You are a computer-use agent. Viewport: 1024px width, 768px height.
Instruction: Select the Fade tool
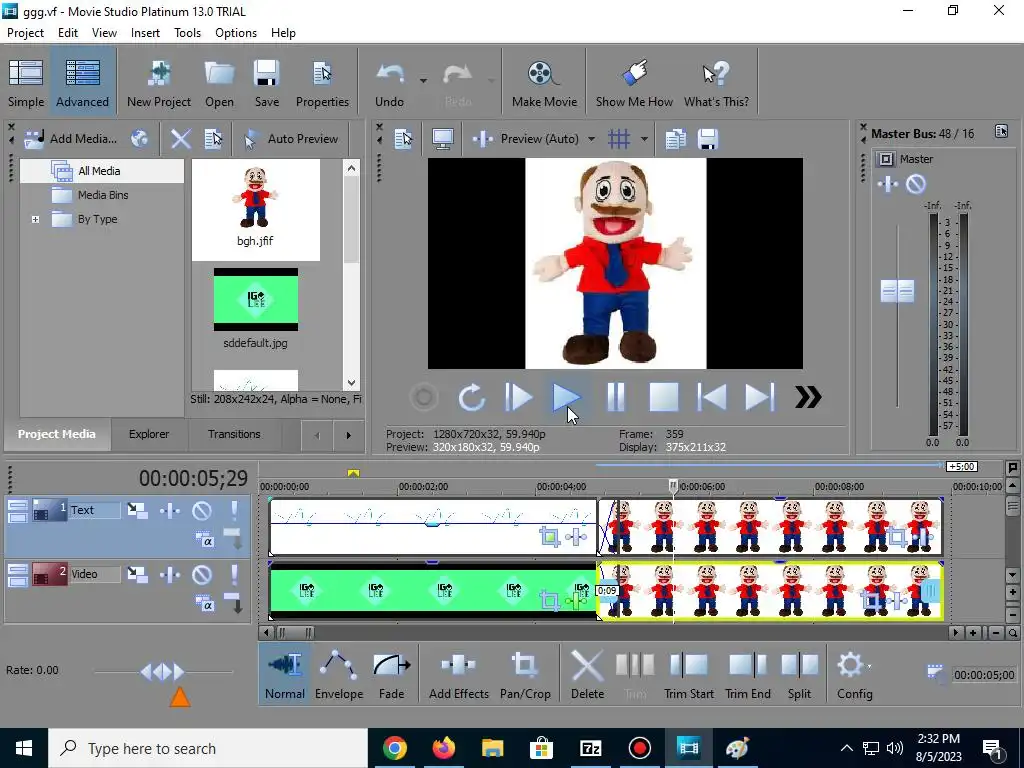click(391, 675)
